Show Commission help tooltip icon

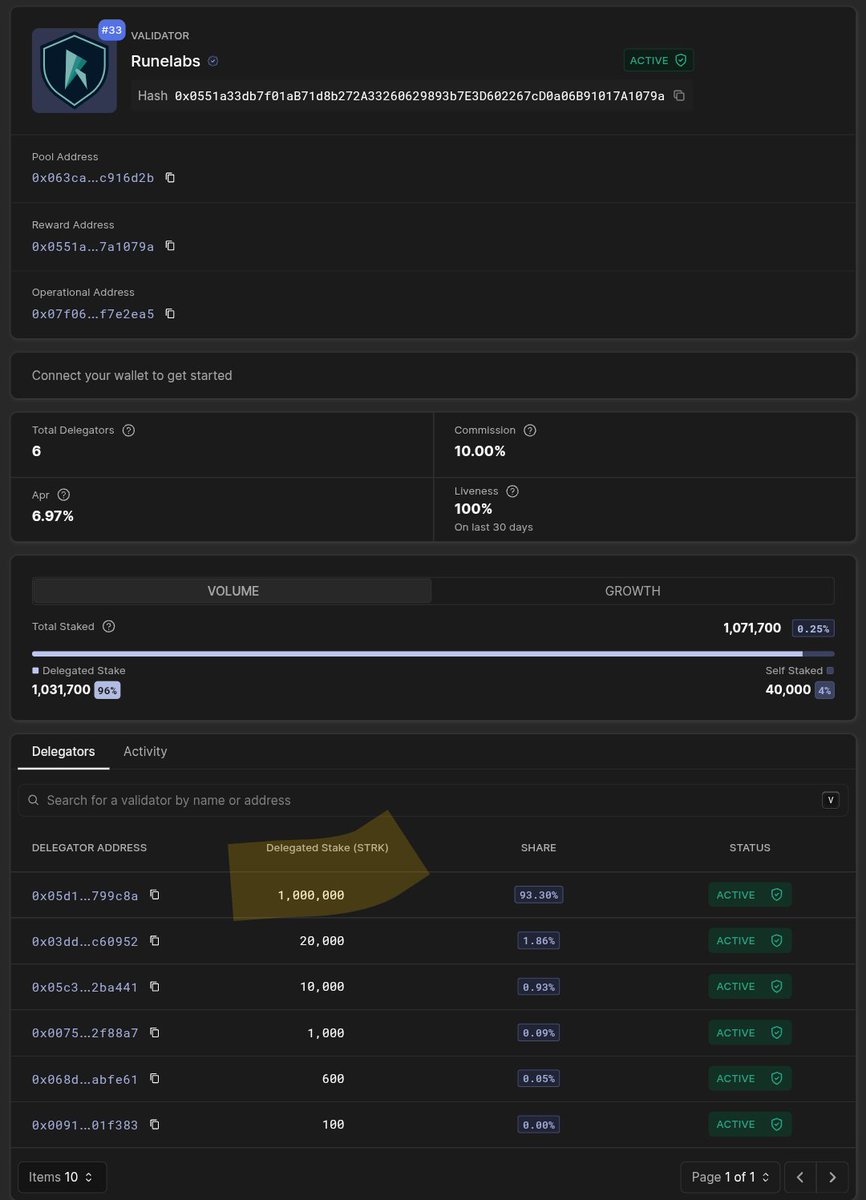click(x=530, y=430)
